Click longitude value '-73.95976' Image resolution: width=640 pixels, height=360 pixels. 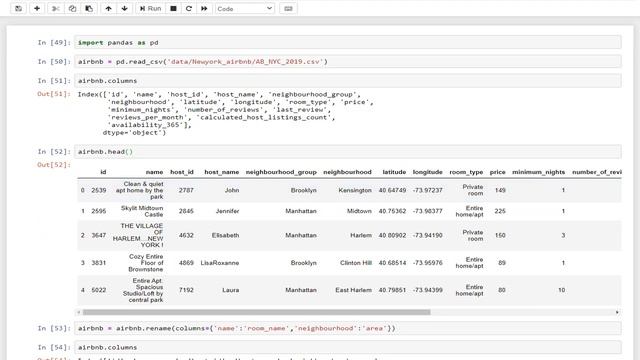(x=427, y=263)
